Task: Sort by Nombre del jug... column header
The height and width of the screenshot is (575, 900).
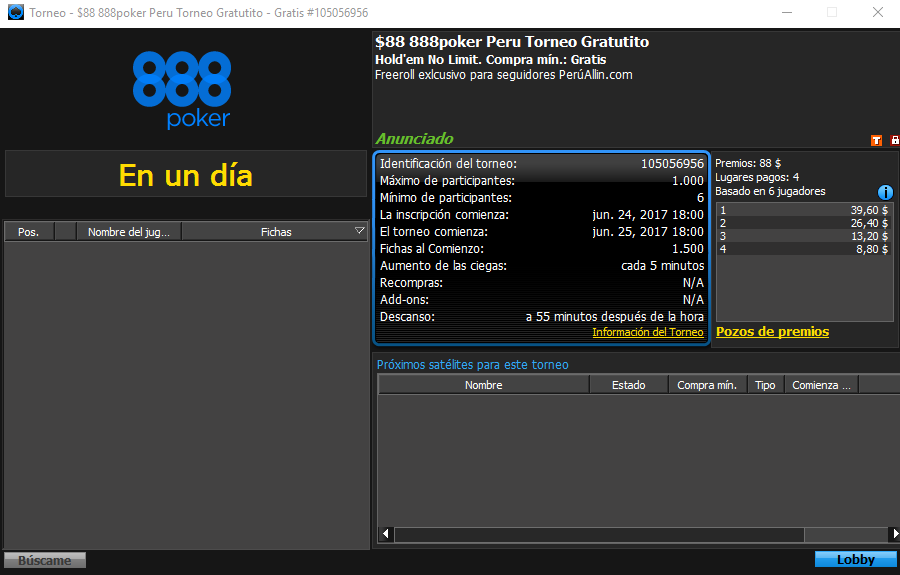Action: coord(129,232)
